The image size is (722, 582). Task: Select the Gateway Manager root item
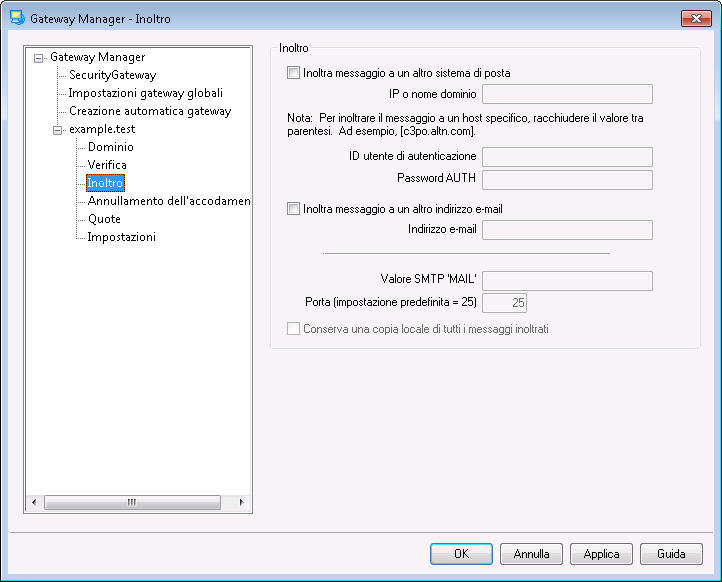pyautogui.click(x=98, y=57)
